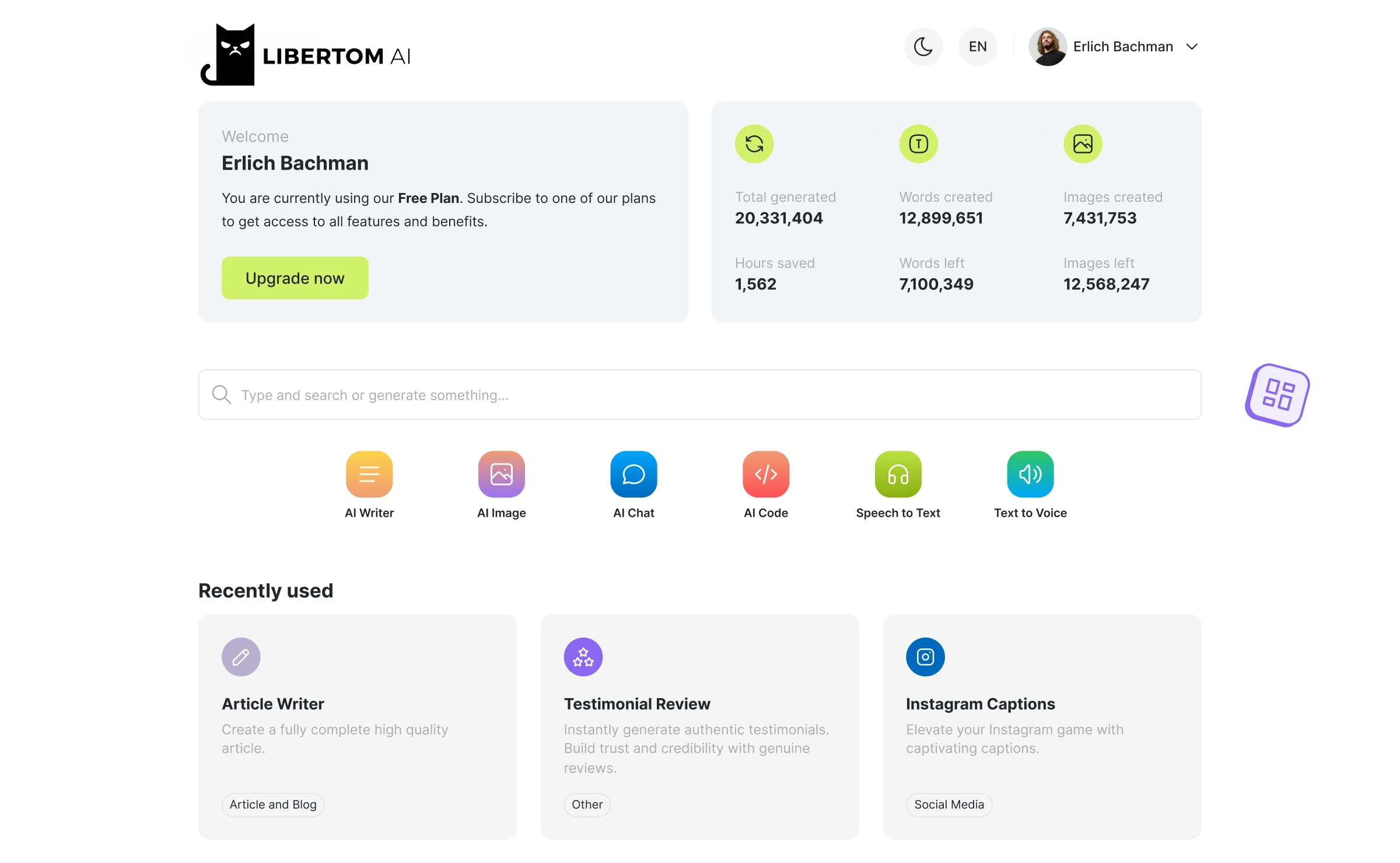
Task: Open the Other category label
Action: [x=587, y=804]
